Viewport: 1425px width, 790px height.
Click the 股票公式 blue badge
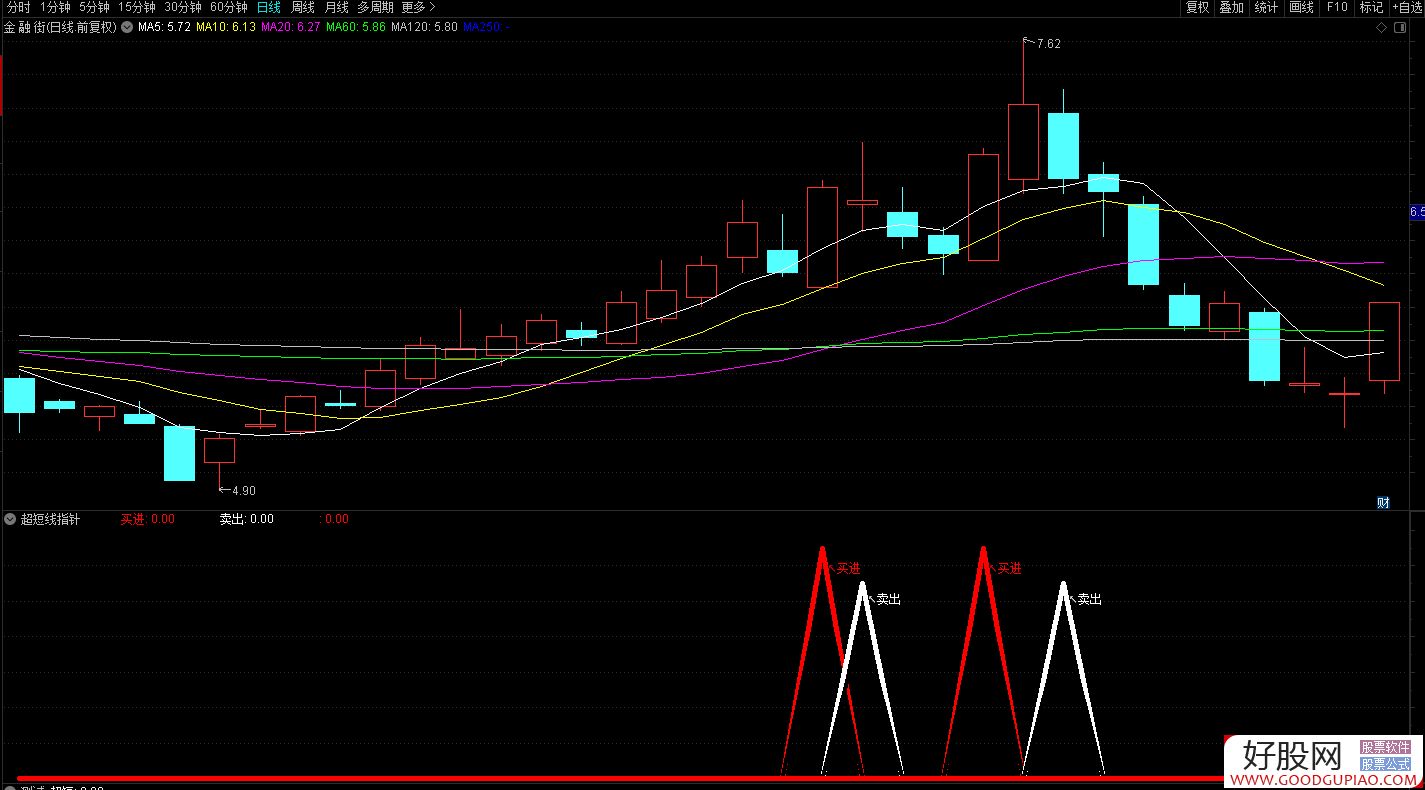1385,764
